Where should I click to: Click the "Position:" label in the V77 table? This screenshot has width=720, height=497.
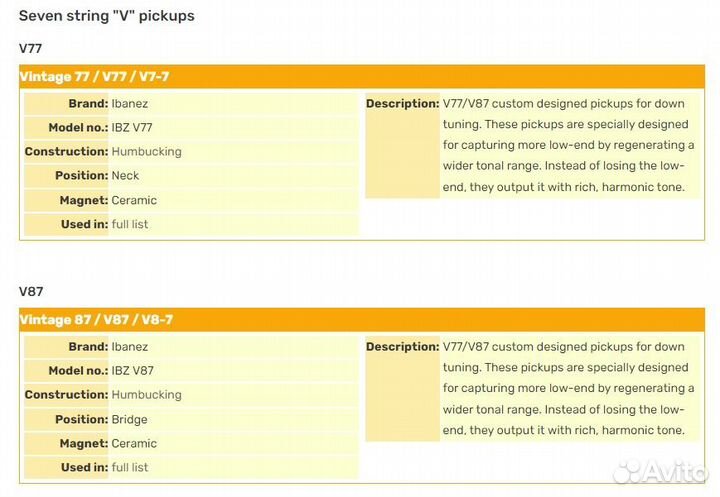(81, 175)
